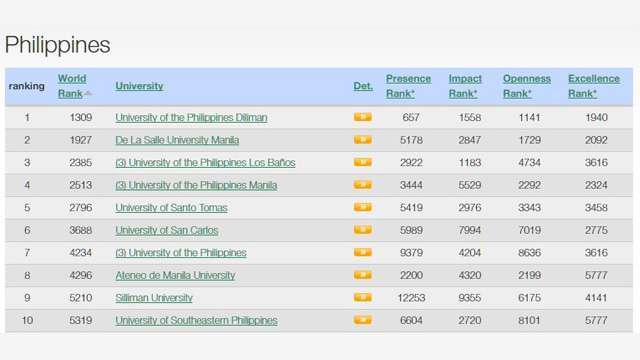Select world rank value 2385
The image size is (640, 360).
(80, 162)
